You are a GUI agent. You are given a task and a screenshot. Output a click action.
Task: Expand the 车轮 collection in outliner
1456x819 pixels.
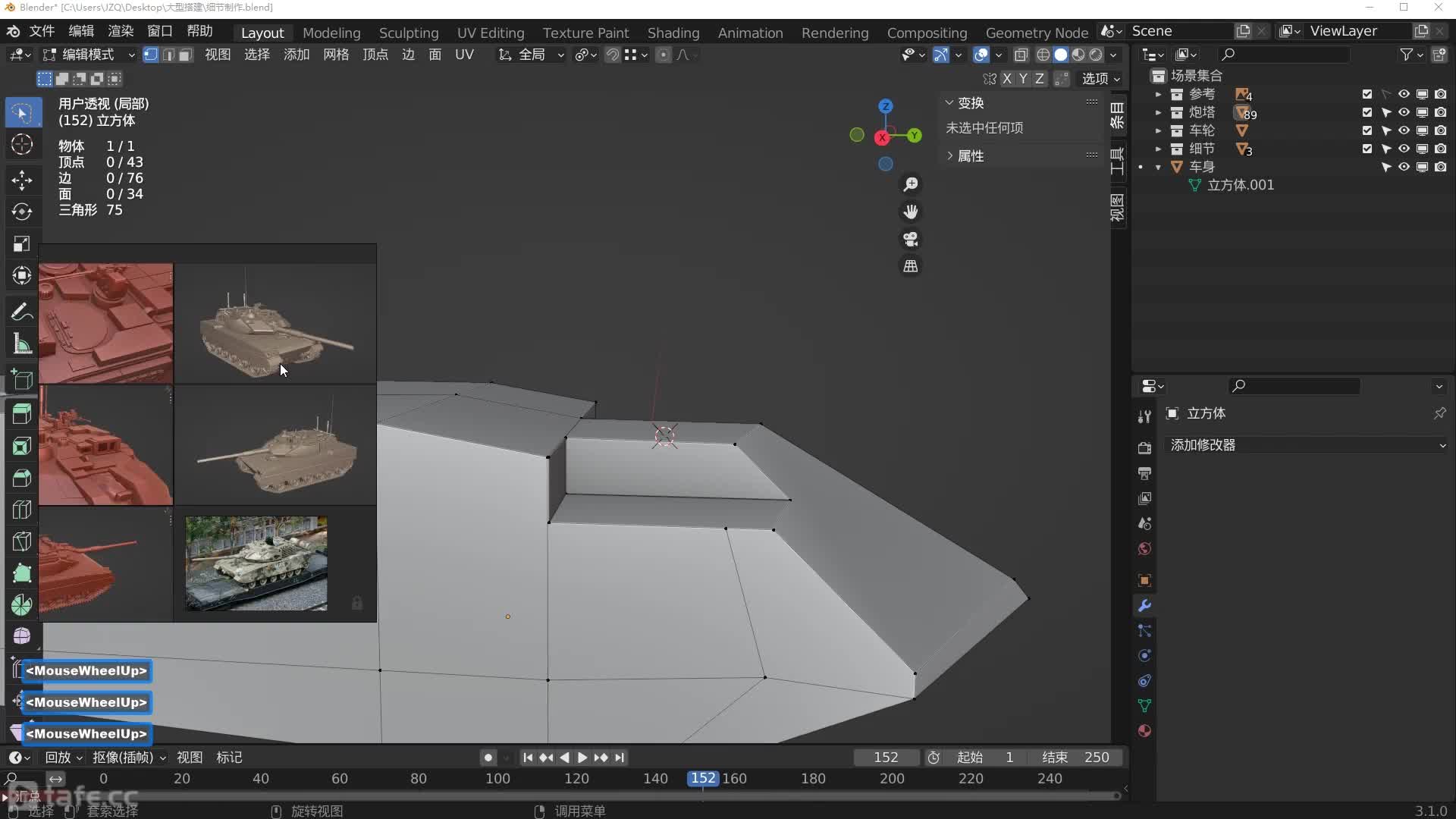tap(1158, 130)
